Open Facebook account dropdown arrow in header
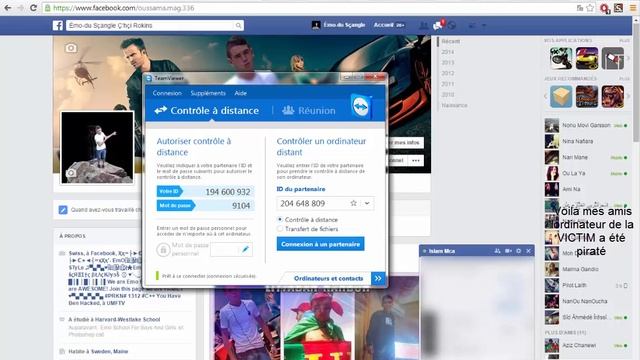The height and width of the screenshot is (360, 640). point(484,25)
